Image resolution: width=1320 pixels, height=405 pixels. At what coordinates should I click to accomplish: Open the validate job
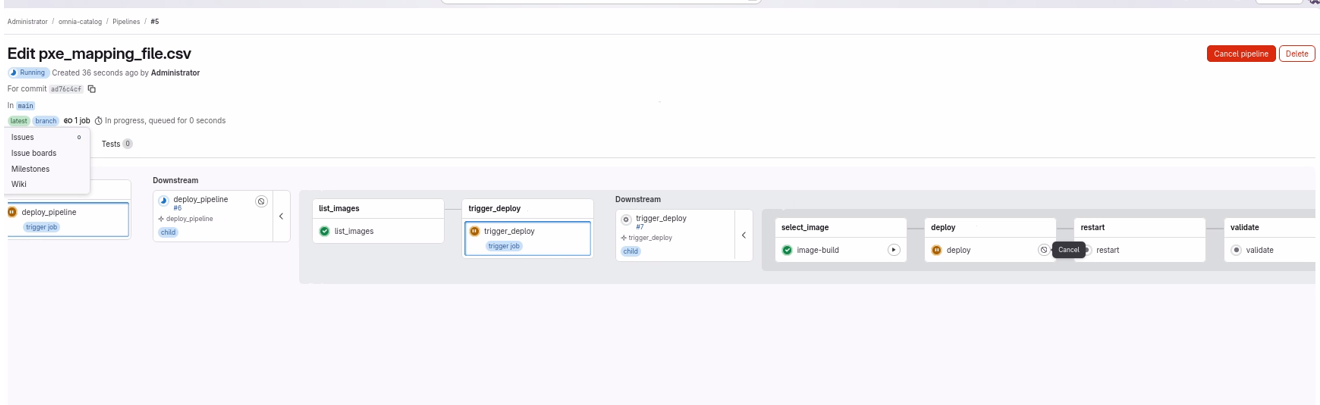(x=1260, y=250)
